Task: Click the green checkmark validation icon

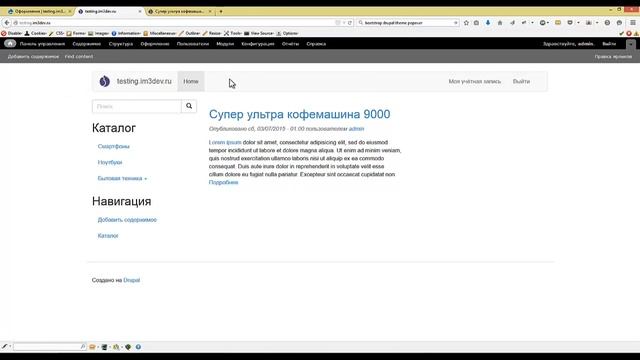Action: tap(622, 33)
